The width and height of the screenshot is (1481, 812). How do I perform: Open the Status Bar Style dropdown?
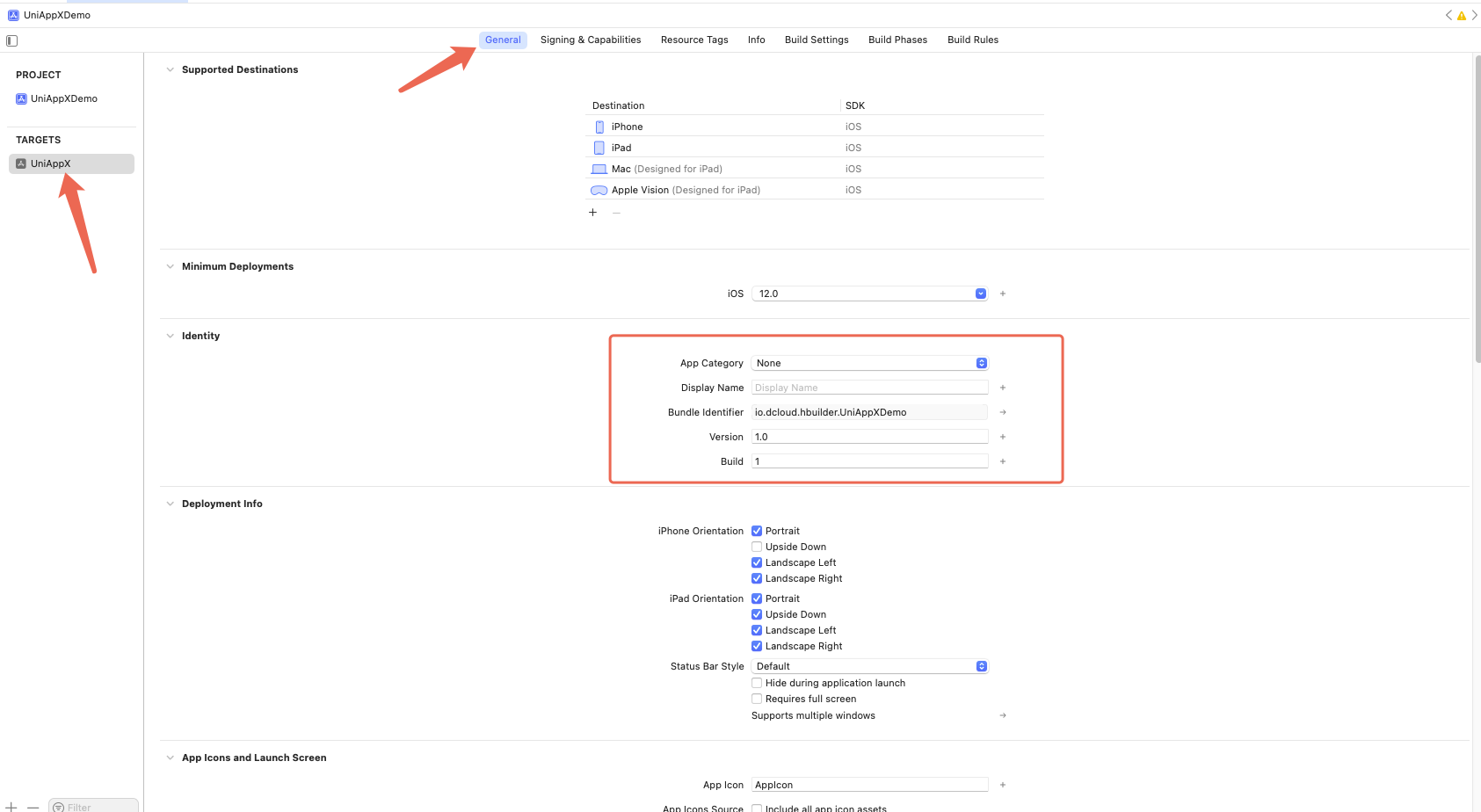[x=870, y=666]
